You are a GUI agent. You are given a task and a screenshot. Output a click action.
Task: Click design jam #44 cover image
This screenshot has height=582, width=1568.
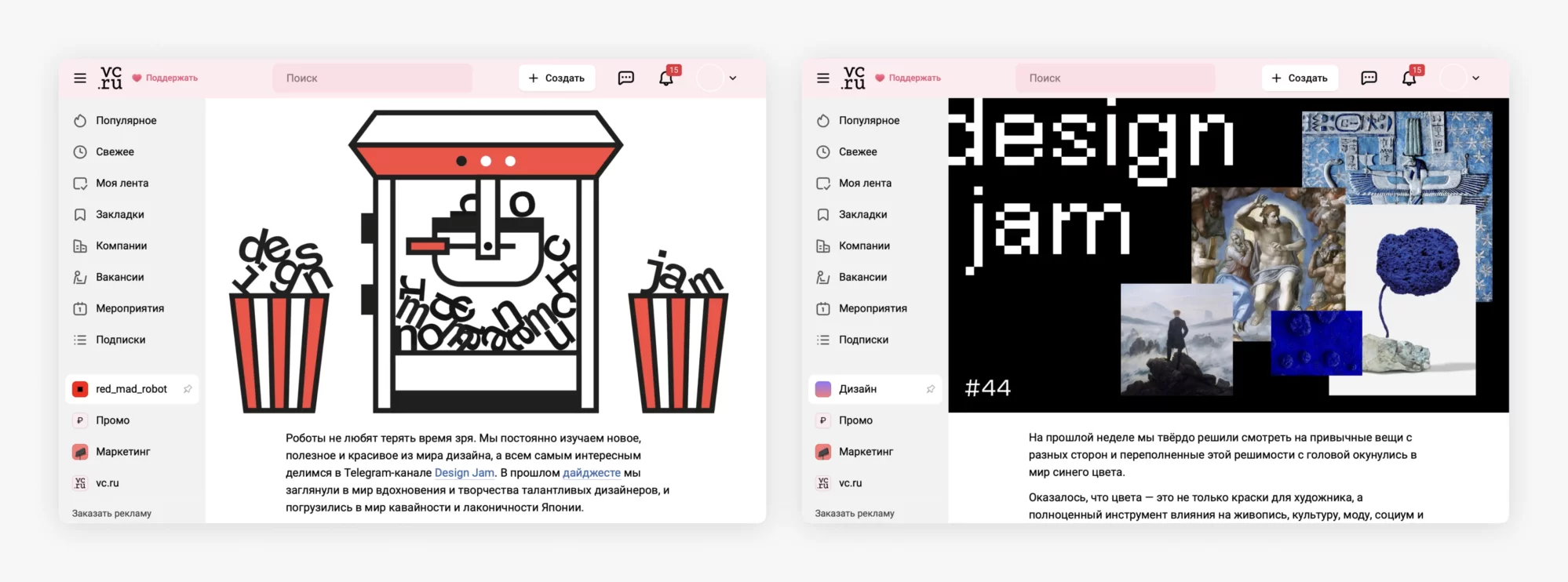click(x=1228, y=255)
